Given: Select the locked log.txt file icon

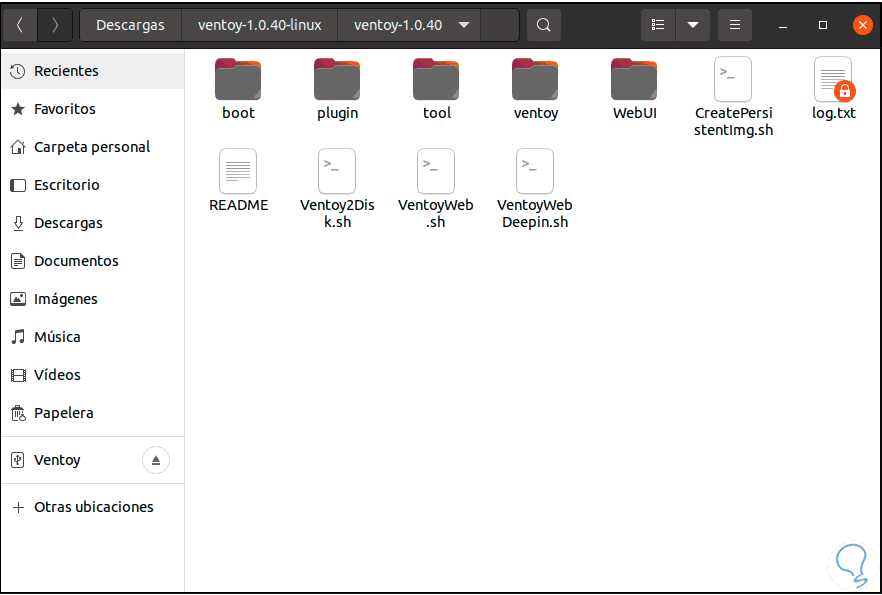Looking at the screenshot, I should 833,79.
